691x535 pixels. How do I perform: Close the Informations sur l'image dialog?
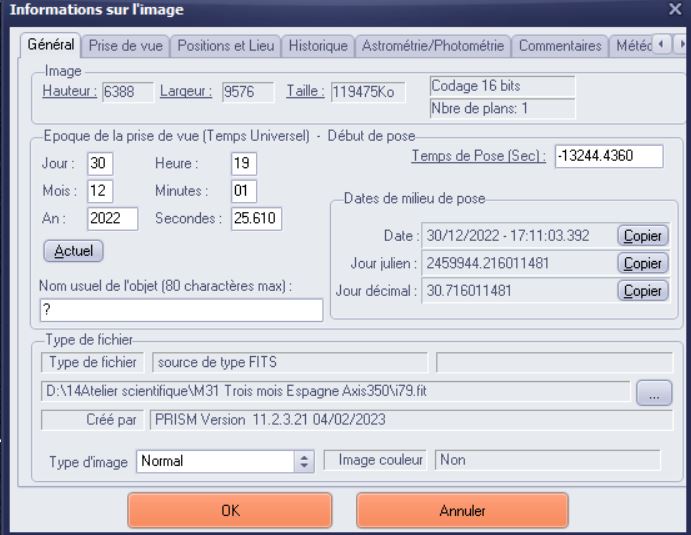[x=675, y=10]
